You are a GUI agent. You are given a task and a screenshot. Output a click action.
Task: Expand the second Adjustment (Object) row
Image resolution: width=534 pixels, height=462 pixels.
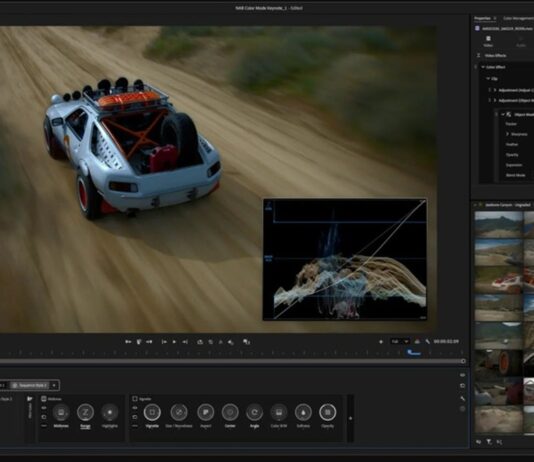495,100
